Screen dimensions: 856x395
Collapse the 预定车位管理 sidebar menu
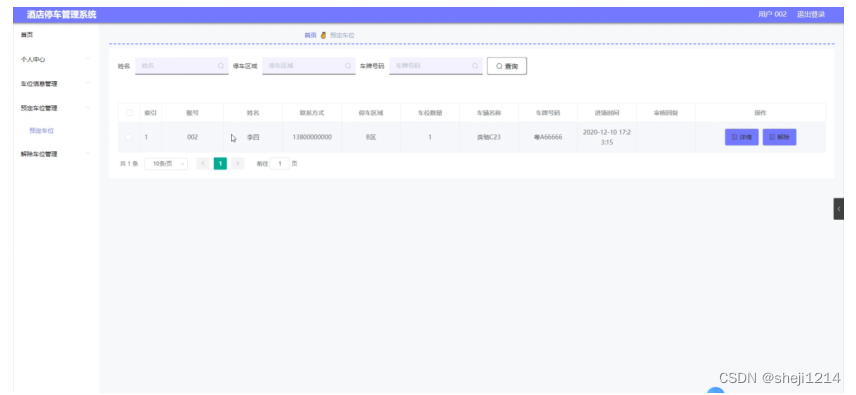56,107
